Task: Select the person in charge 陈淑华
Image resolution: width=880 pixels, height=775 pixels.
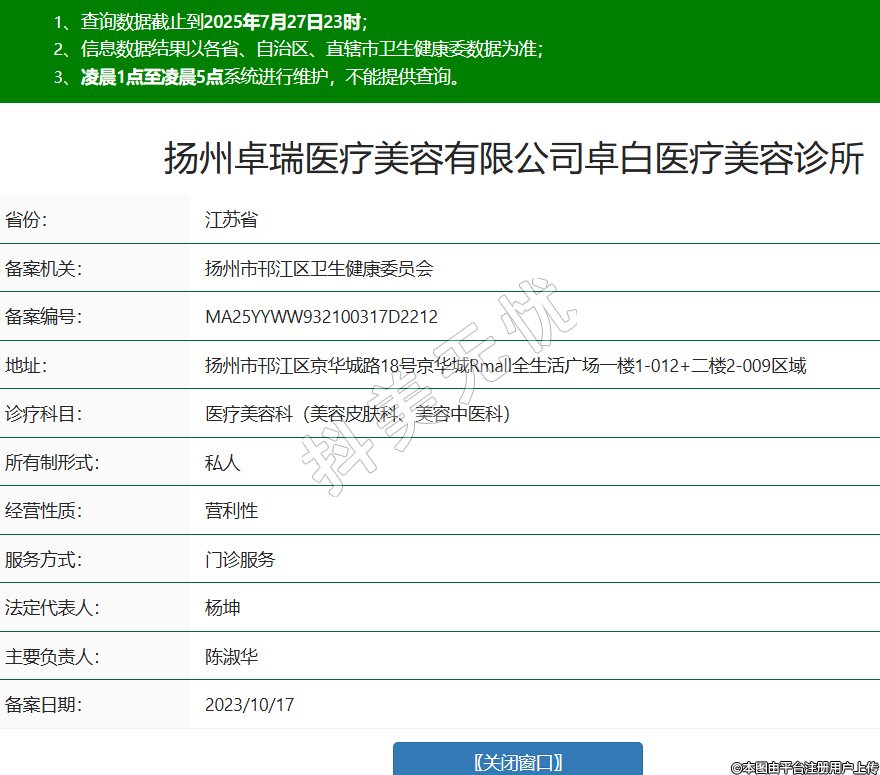Action: point(231,657)
